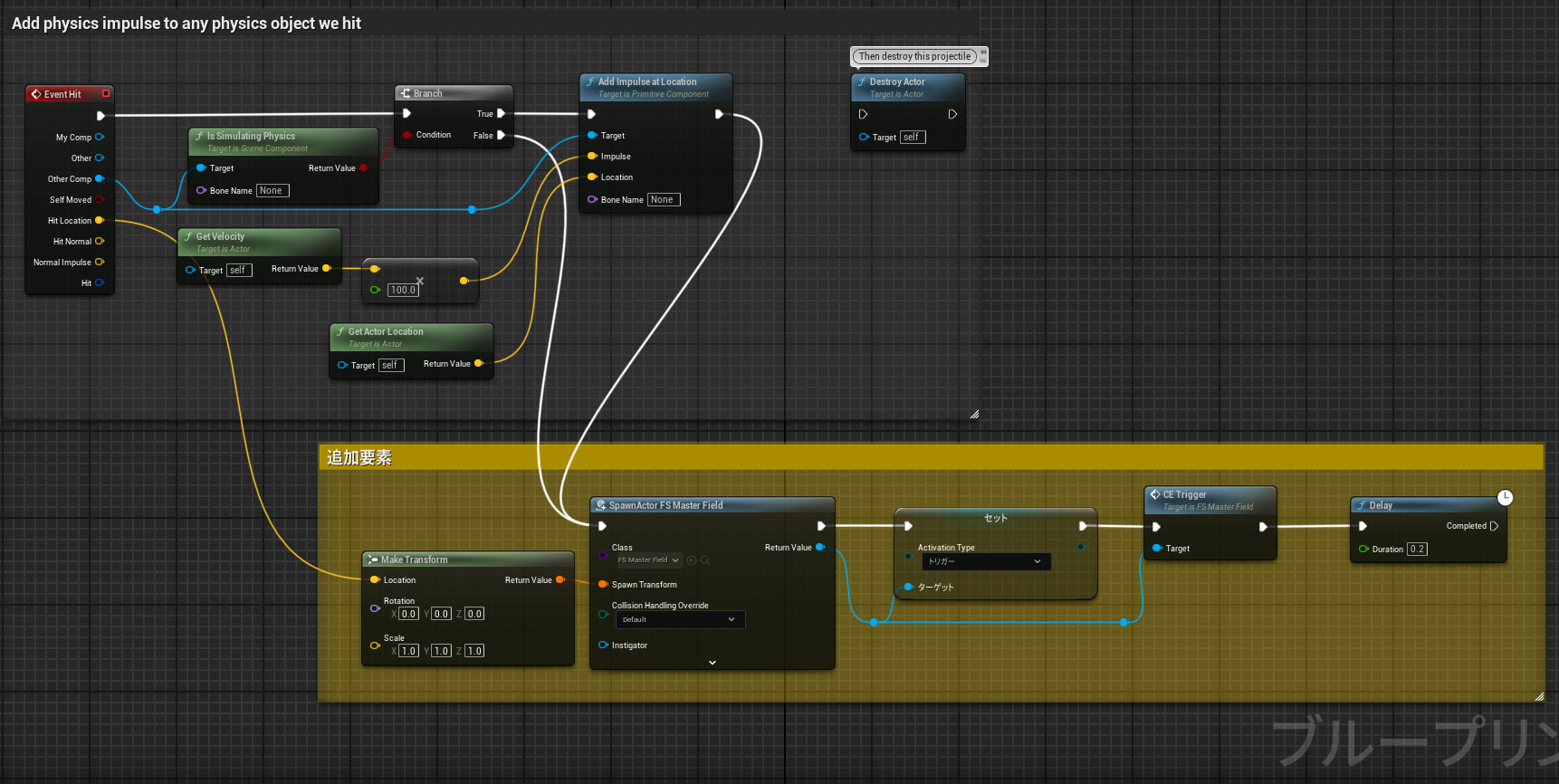Click the Location pin on Add Impulse at Location
This screenshot has height=784, width=1559.
tap(592, 177)
